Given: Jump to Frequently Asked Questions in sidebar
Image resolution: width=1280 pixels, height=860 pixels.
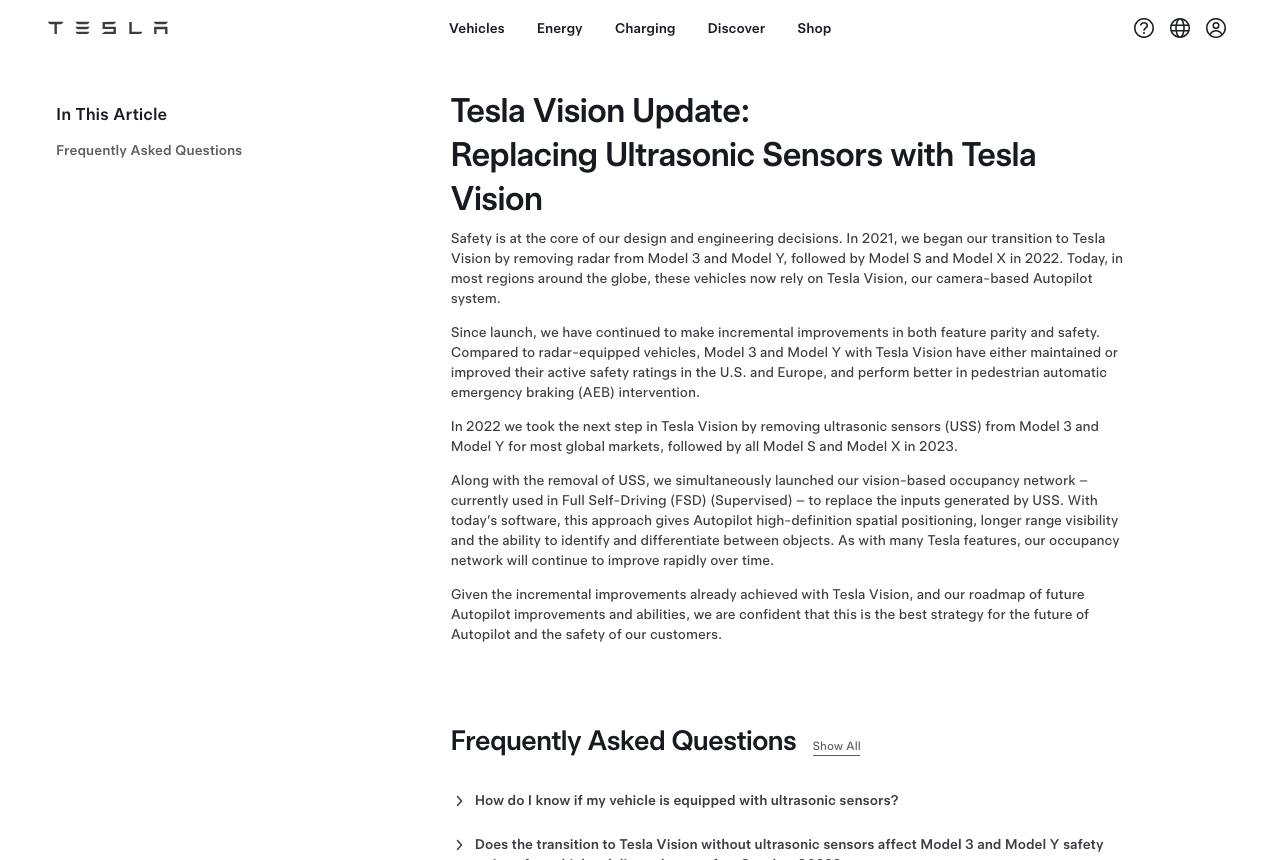Looking at the screenshot, I should [149, 150].
